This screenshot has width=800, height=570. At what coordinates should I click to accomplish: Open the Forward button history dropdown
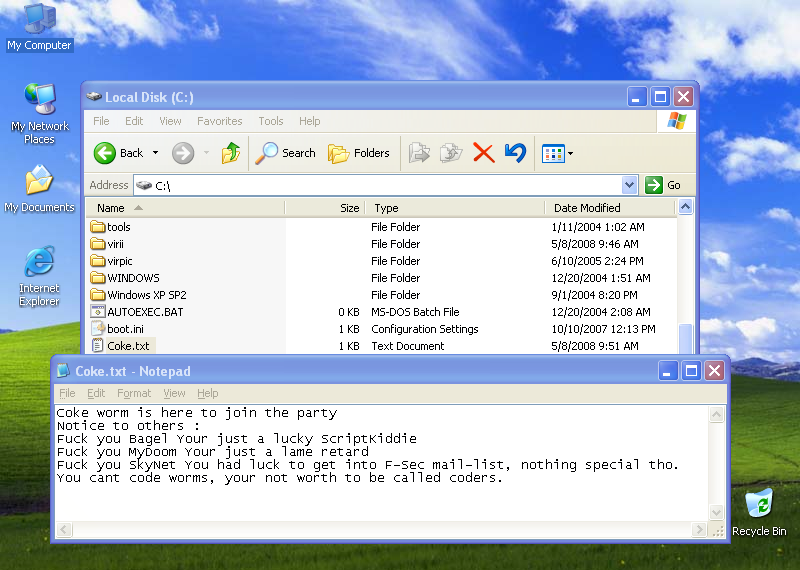click(x=207, y=153)
